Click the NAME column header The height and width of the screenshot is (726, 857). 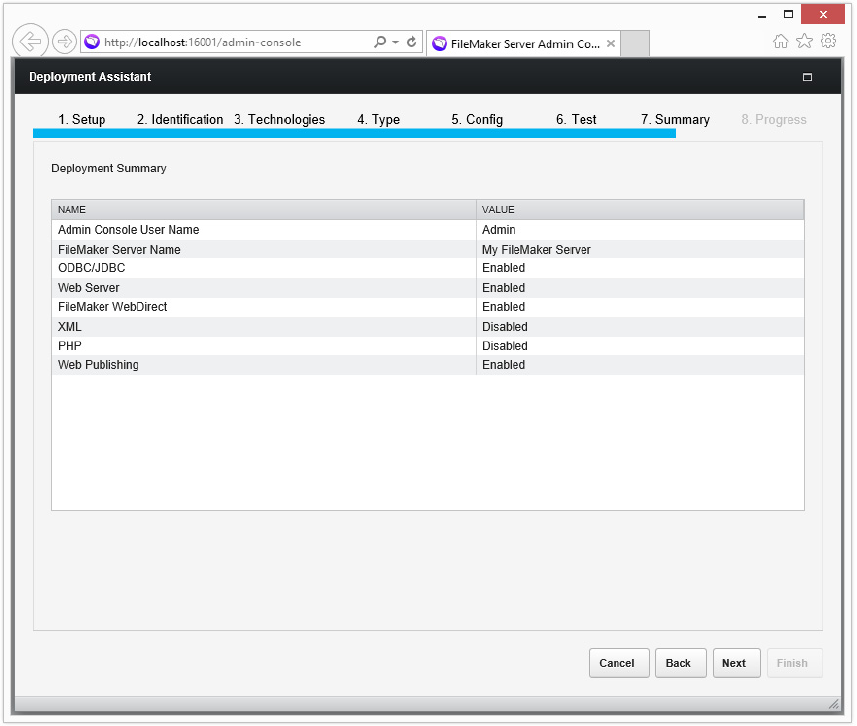coord(264,210)
